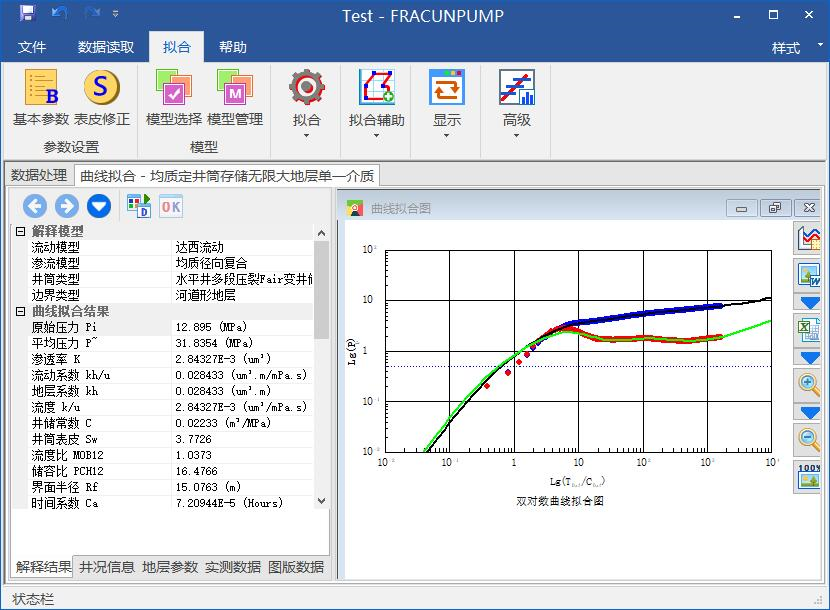Viewport: 830px width, 610px height.
Task: Open the 帮助 ribbon tab
Action: [233, 47]
